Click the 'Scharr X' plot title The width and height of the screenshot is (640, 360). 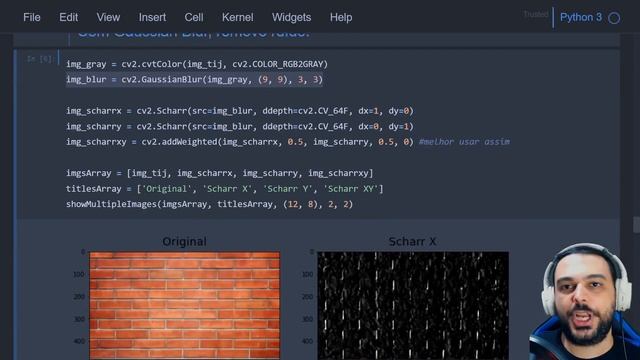pyautogui.click(x=413, y=242)
